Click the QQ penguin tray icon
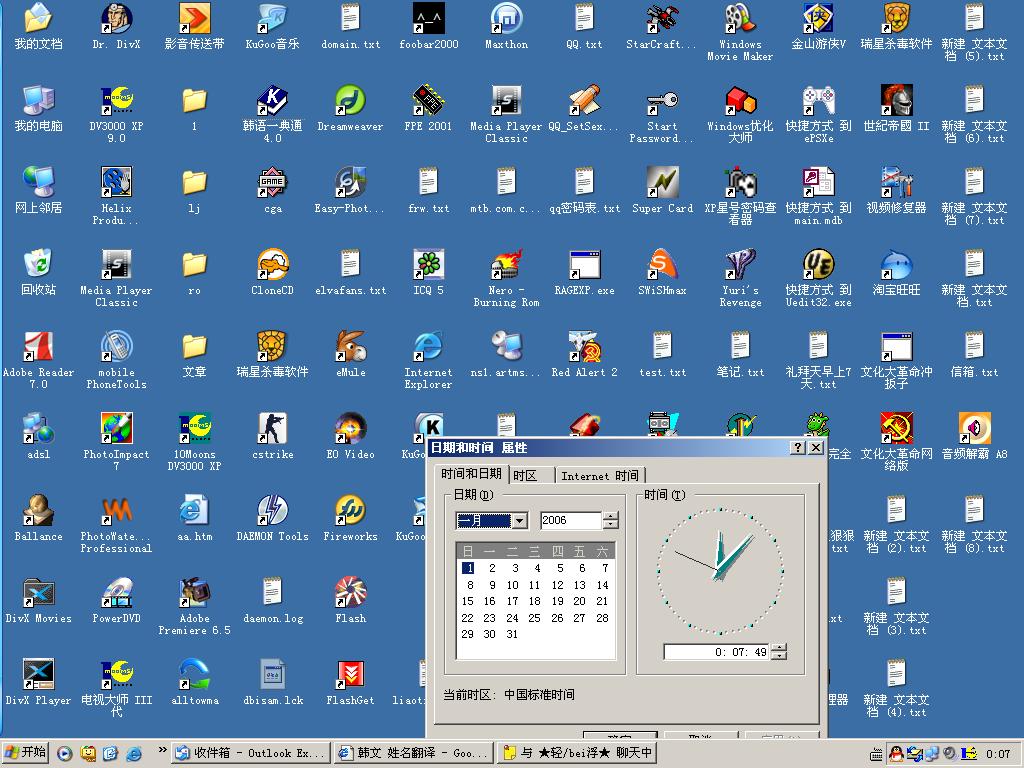Screen dimensions: 1024x768 [x=897, y=754]
